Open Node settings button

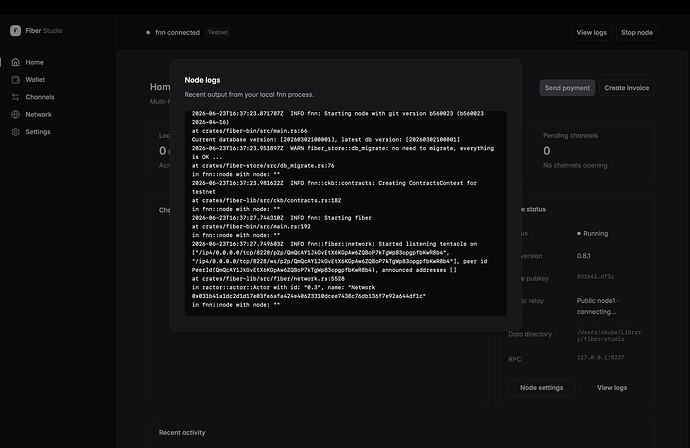[x=542, y=387]
